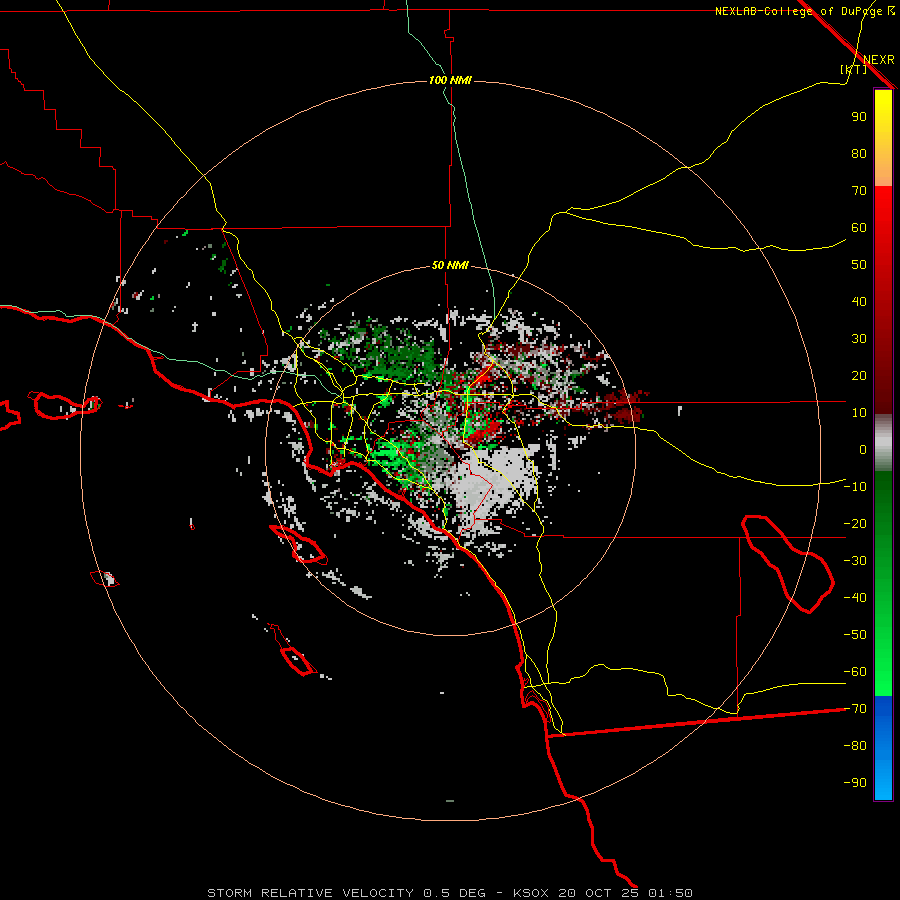This screenshot has height=900, width=900.
Task: Click the 01:50 timestamp
Action: tap(670, 893)
